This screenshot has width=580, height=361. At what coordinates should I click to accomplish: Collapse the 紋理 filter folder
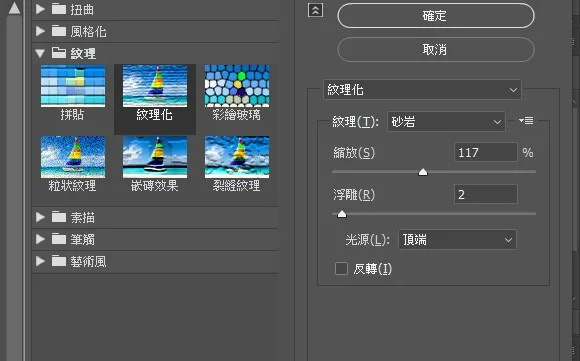pos(40,54)
